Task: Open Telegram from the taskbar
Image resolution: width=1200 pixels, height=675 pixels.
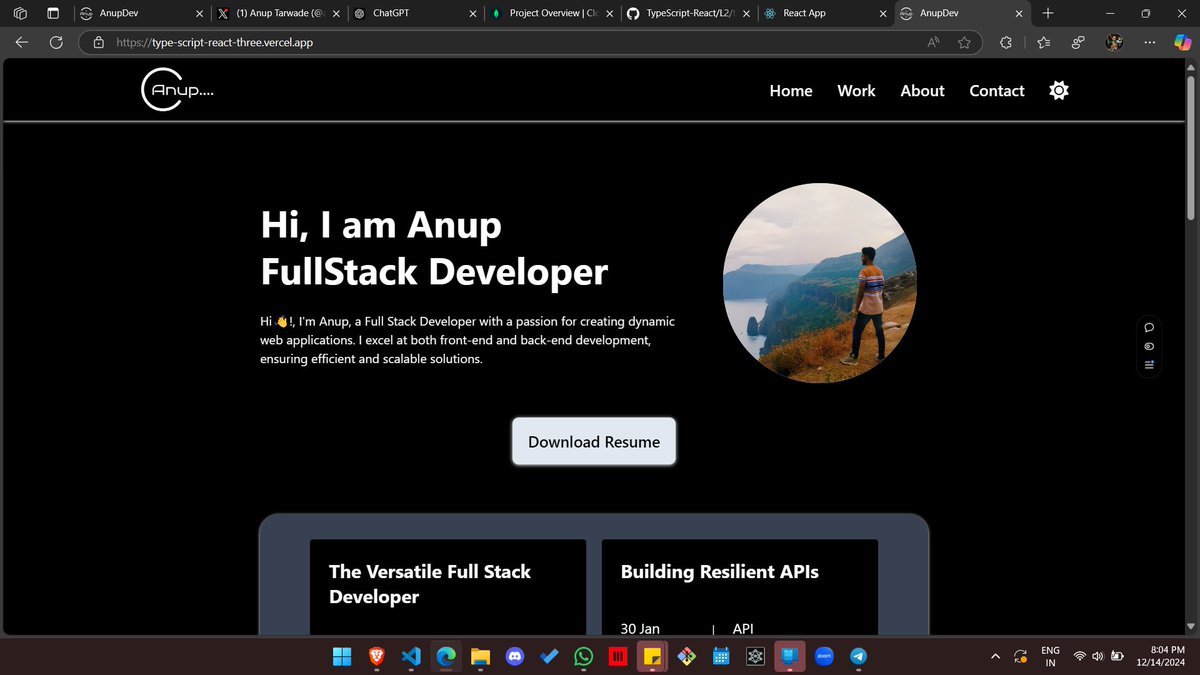Action: pos(858,656)
